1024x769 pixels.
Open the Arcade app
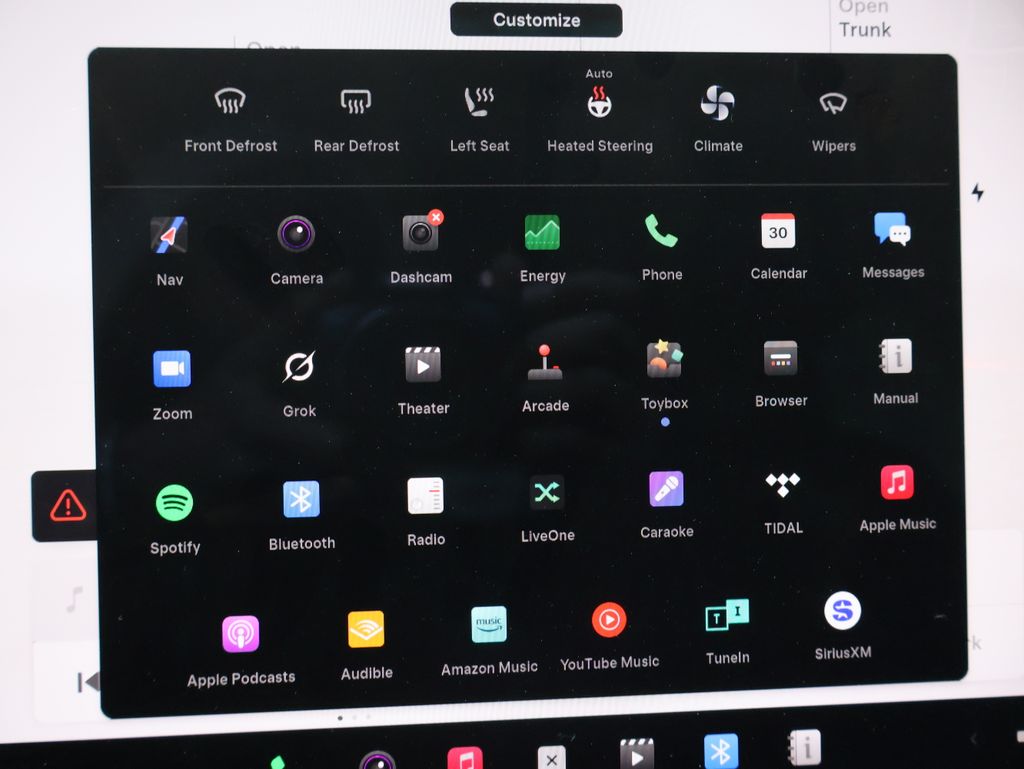pos(545,363)
